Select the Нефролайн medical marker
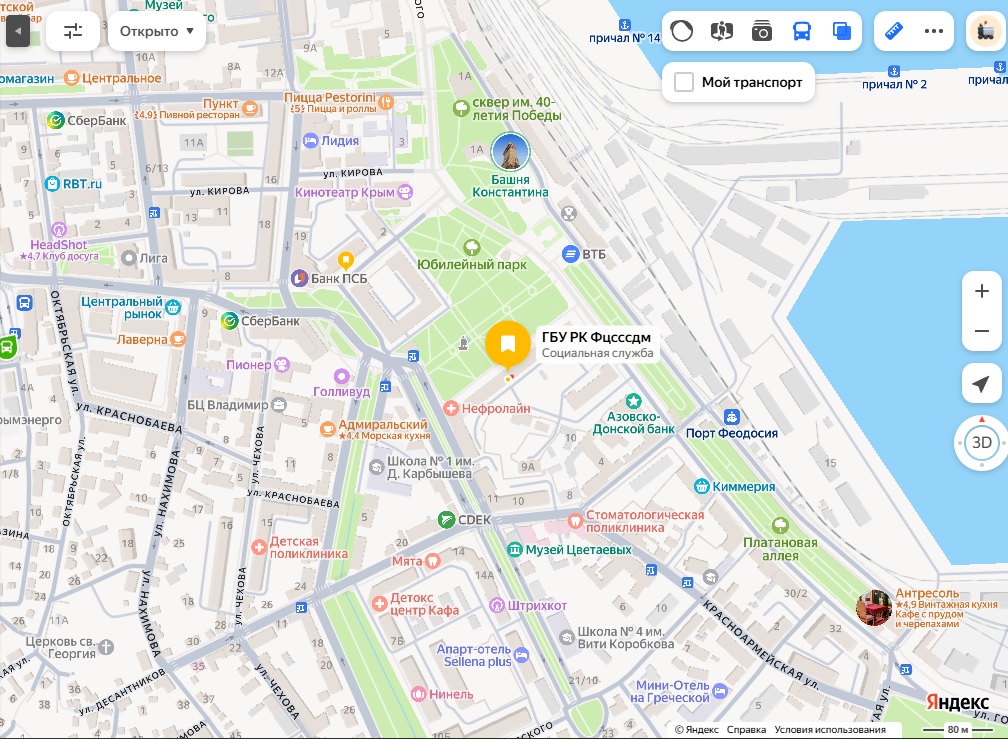 point(451,408)
